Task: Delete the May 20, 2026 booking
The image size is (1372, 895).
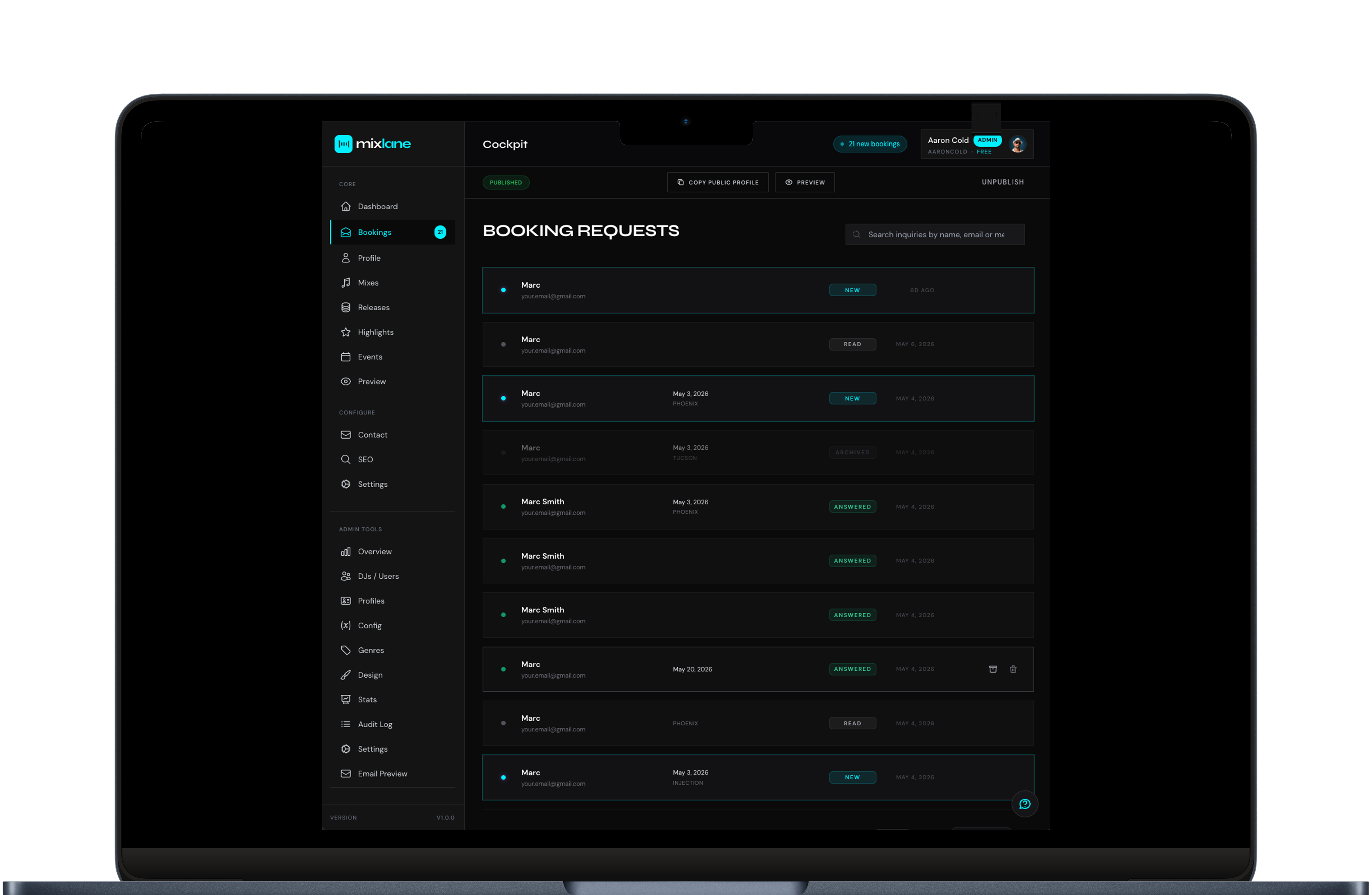Action: click(x=1013, y=670)
